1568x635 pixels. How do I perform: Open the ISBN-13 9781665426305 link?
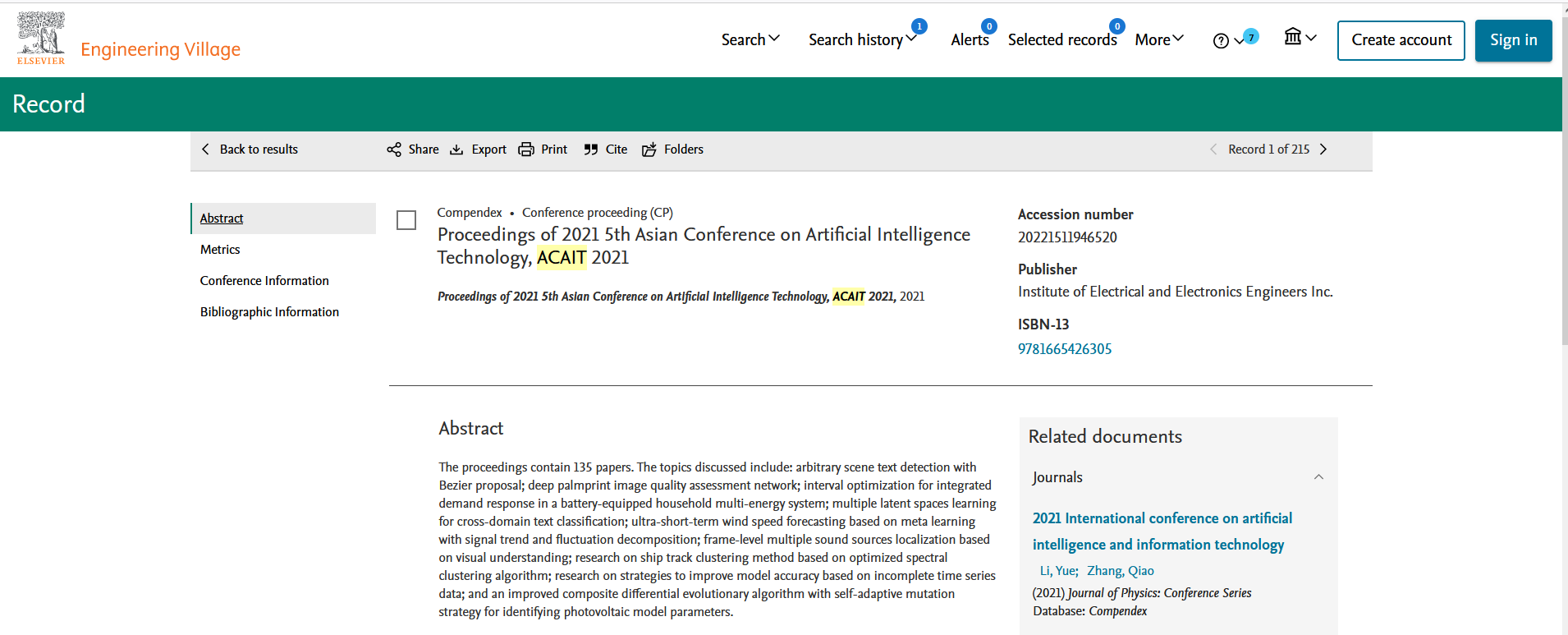point(1065,349)
